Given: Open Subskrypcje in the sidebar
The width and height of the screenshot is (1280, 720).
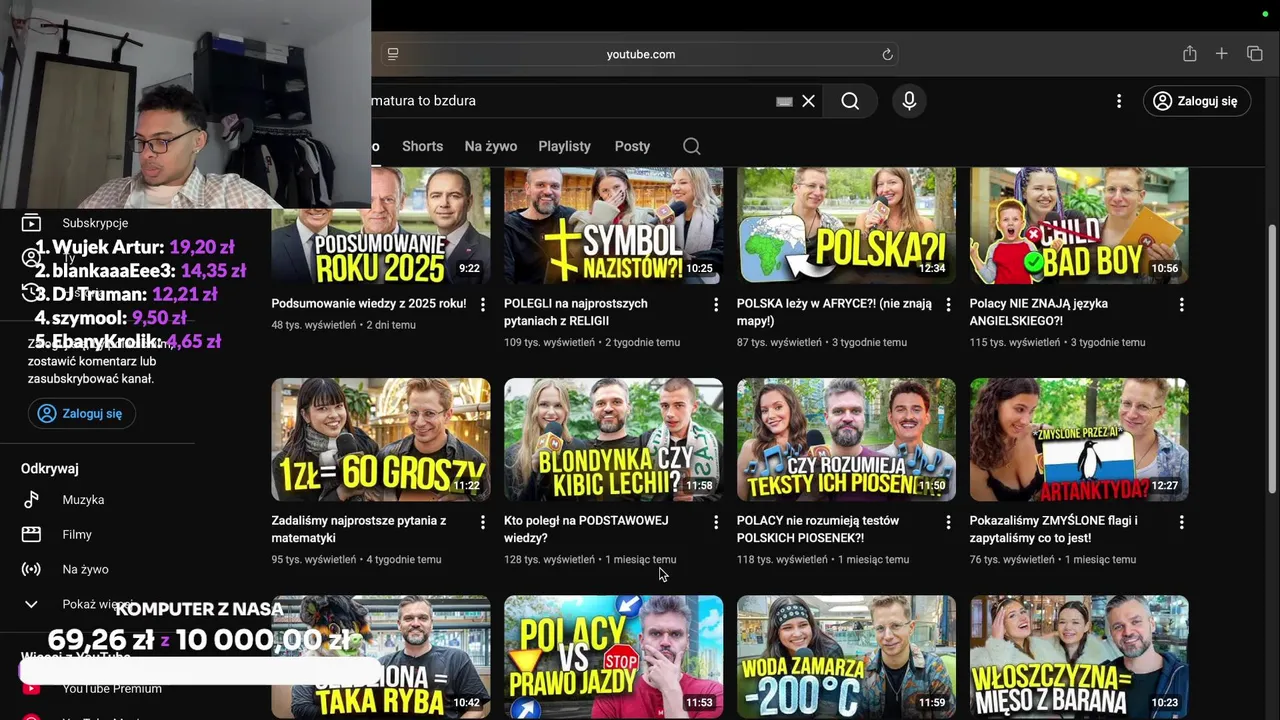Looking at the screenshot, I should click(95, 223).
